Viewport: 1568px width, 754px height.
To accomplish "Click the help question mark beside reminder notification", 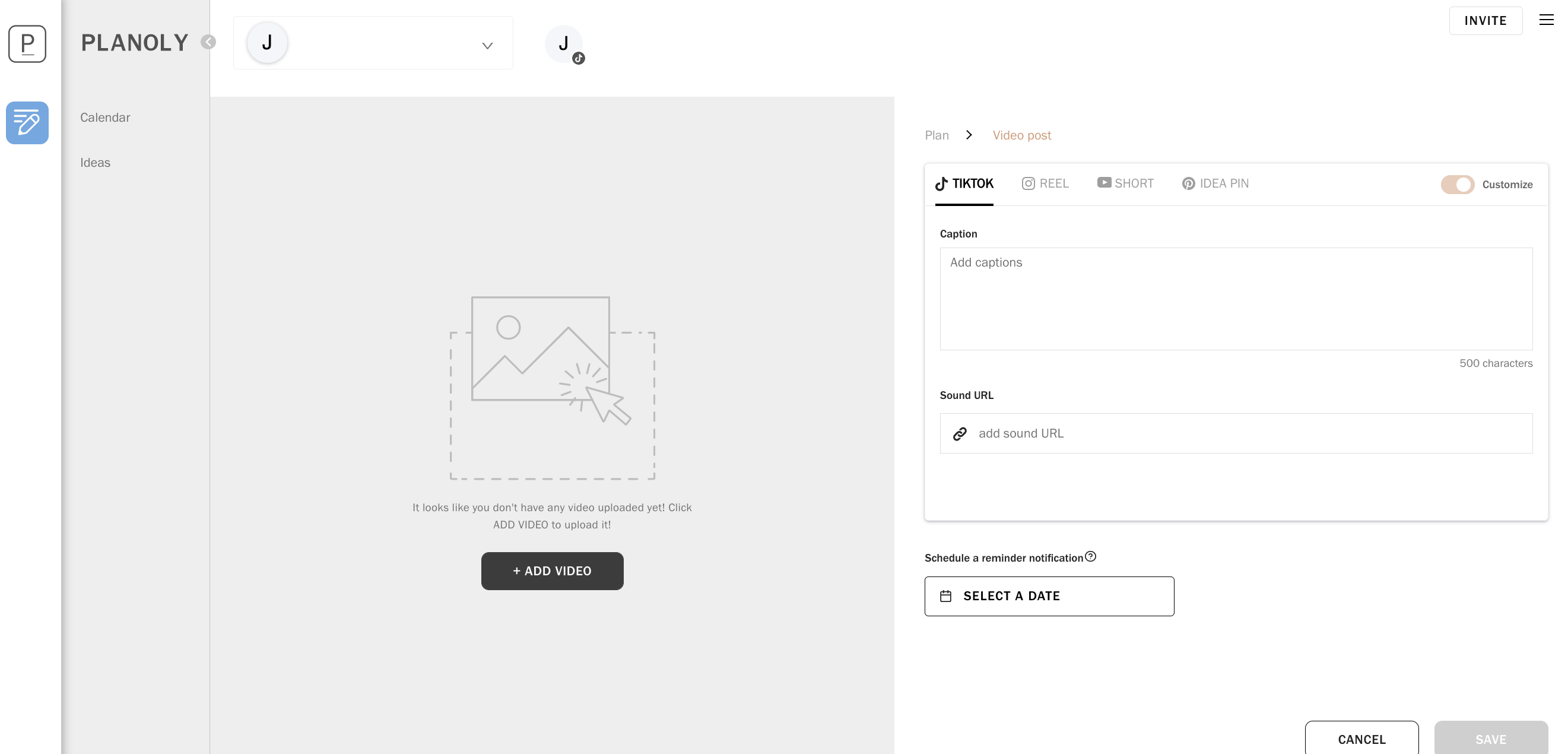I will click(x=1091, y=556).
